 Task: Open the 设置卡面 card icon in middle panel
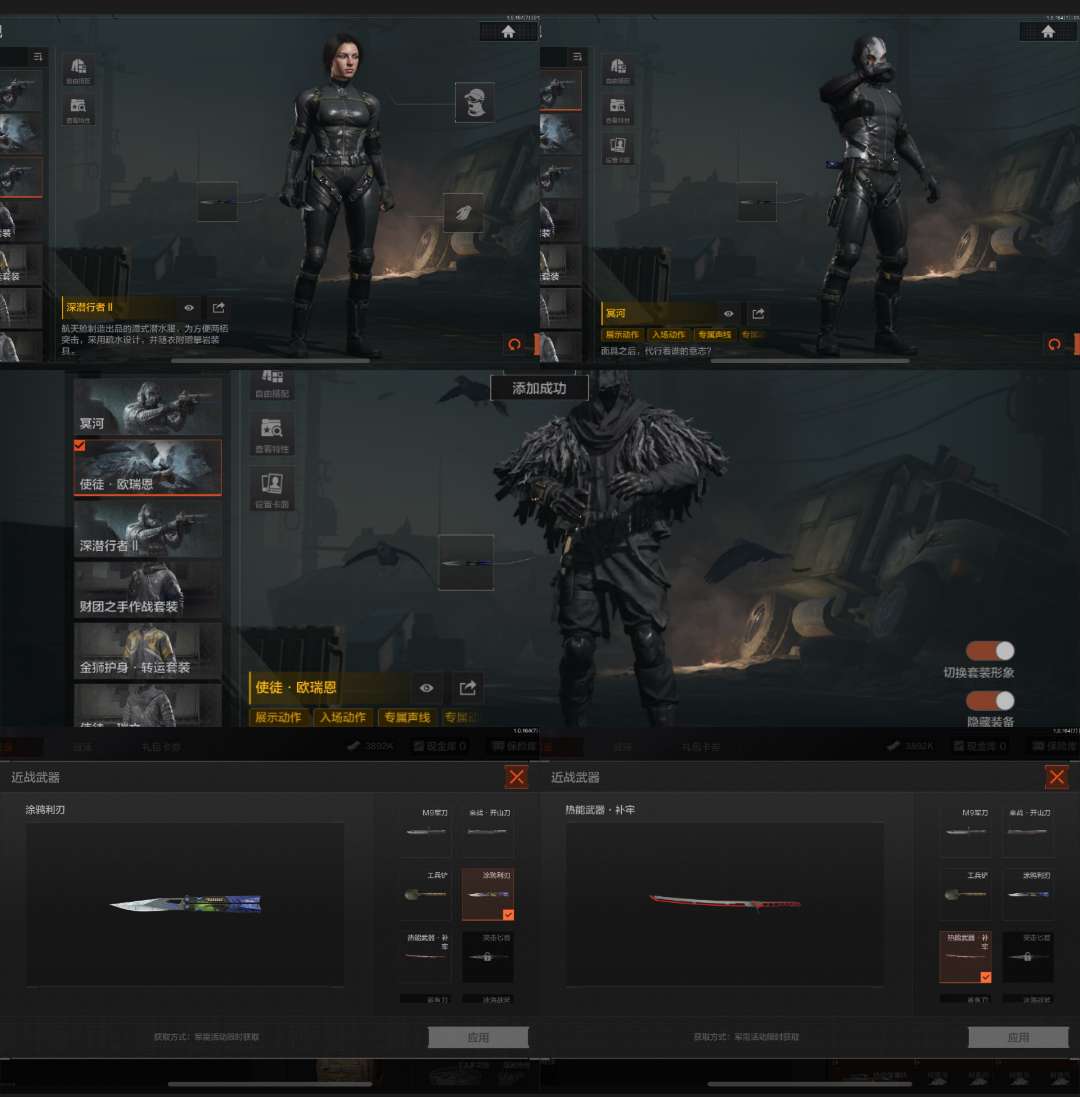click(271, 488)
